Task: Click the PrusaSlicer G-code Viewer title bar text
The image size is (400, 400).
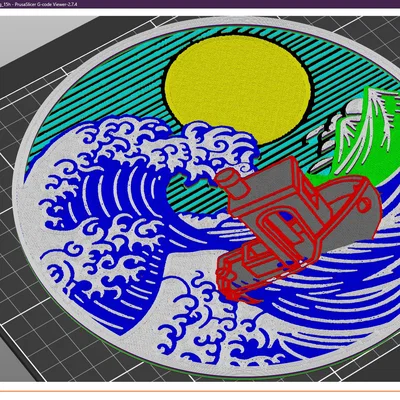Action: 39,4
